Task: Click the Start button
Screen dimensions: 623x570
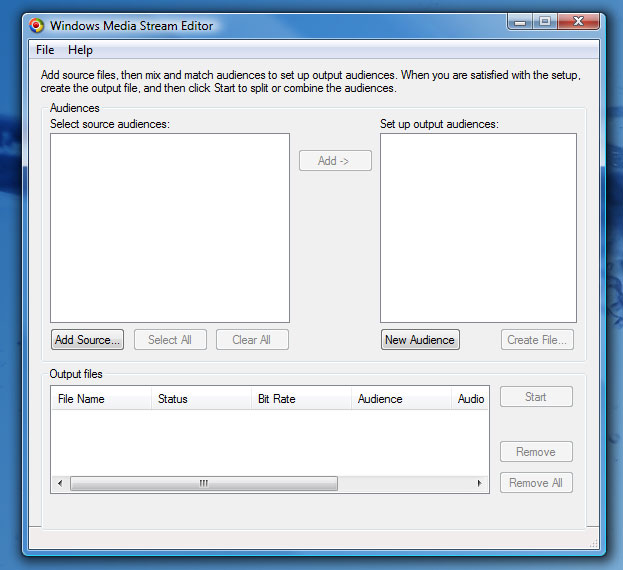Action: (x=536, y=396)
